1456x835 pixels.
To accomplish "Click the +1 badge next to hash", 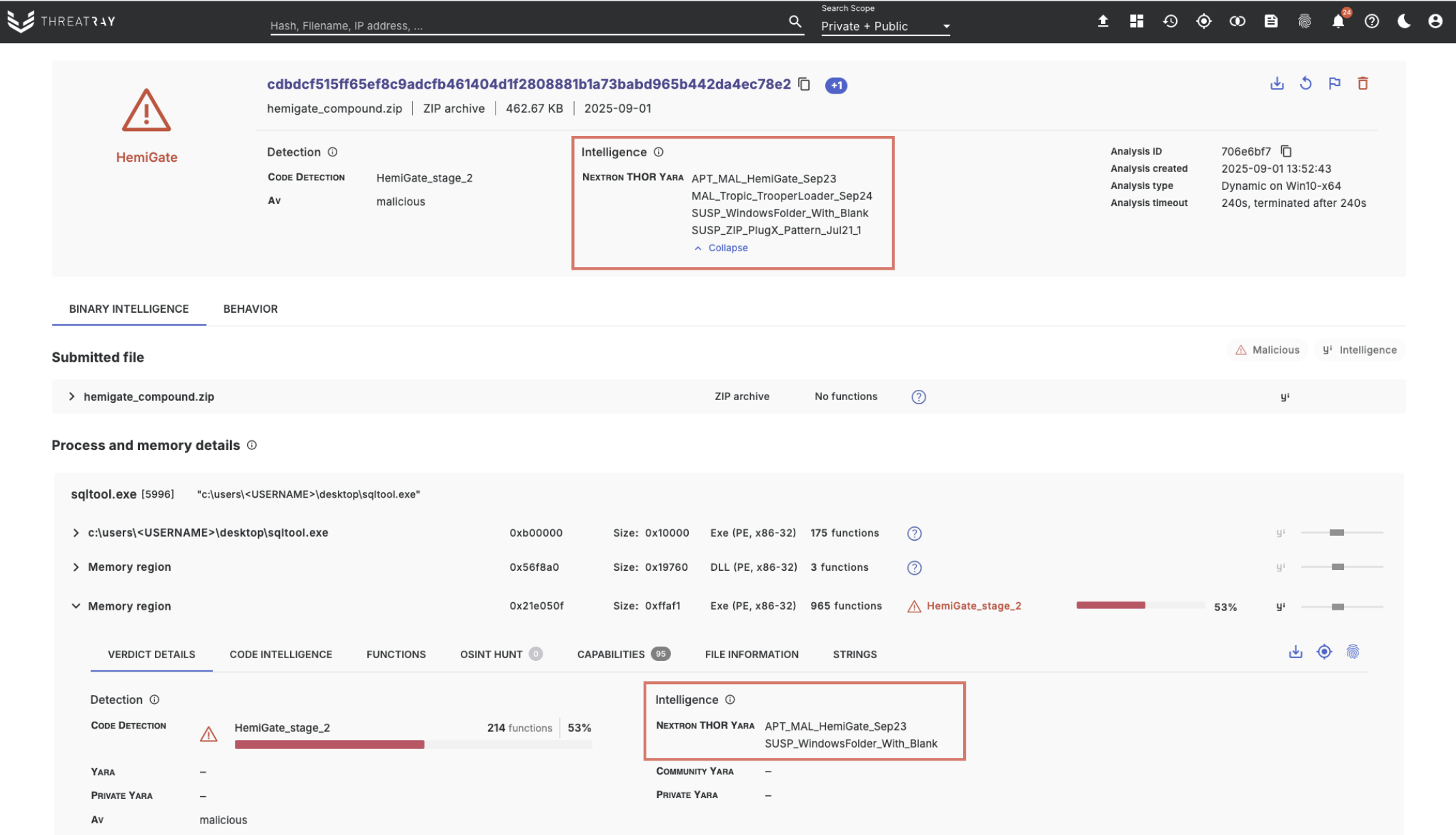I will [x=836, y=85].
